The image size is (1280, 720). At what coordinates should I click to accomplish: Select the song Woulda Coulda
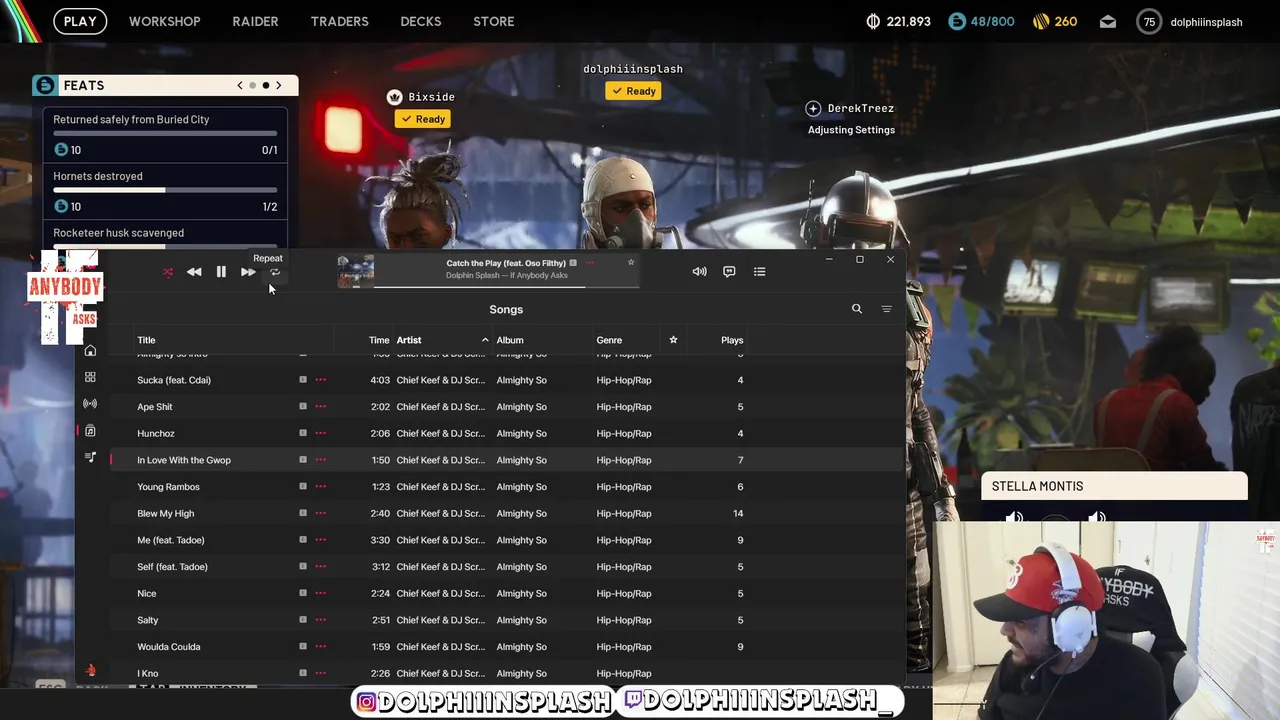(169, 647)
